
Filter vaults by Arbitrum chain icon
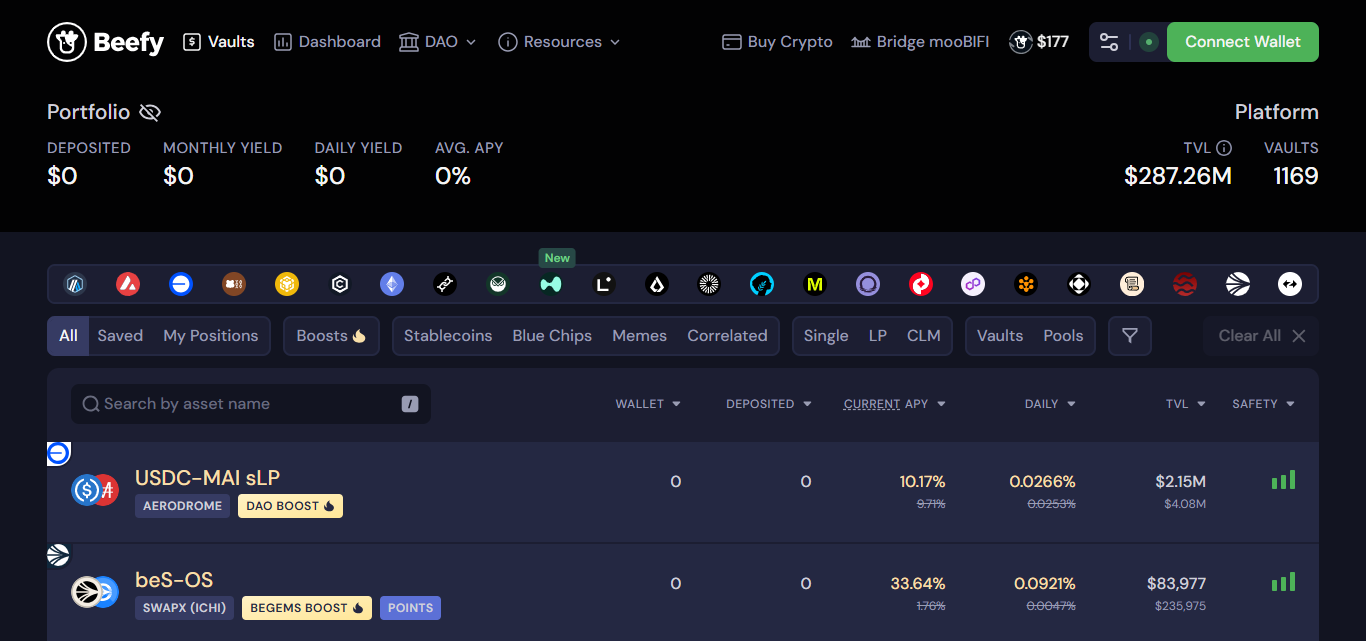pyautogui.click(x=75, y=285)
